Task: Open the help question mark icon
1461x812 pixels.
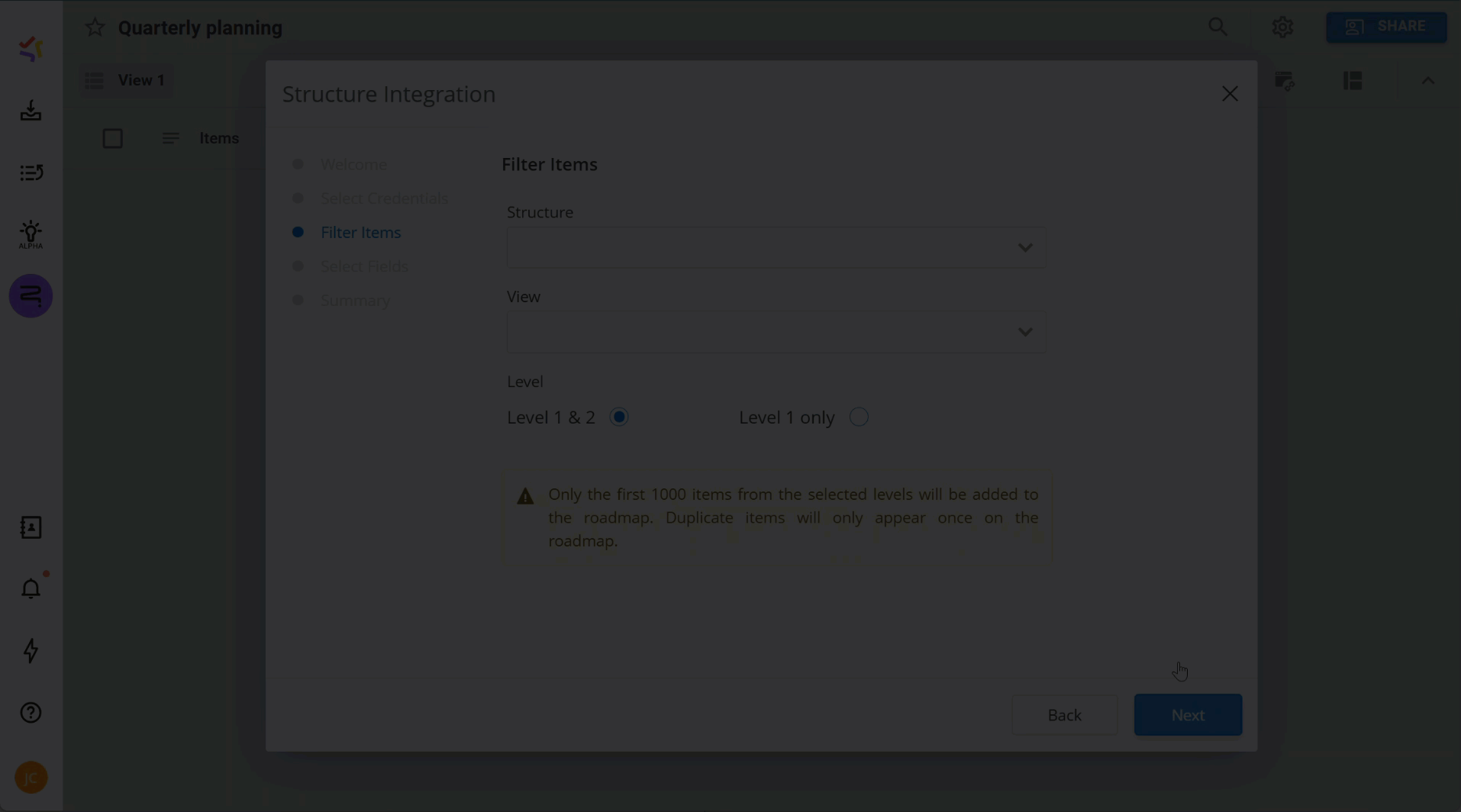Action: click(31, 712)
